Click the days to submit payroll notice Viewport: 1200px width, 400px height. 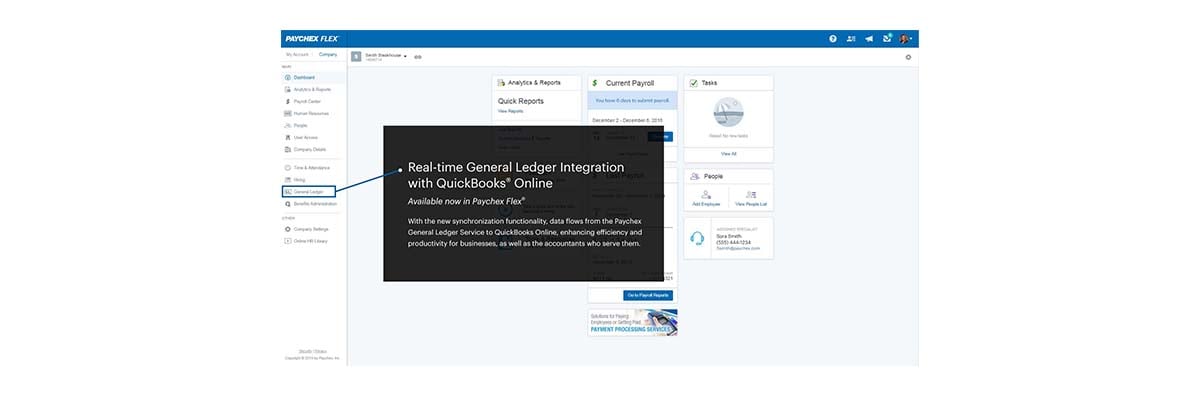coord(633,100)
